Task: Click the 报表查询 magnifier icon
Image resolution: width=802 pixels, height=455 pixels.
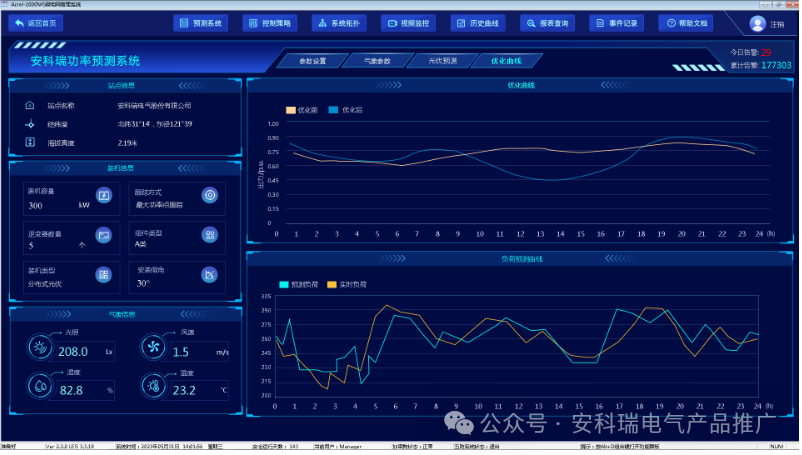Action: point(531,24)
